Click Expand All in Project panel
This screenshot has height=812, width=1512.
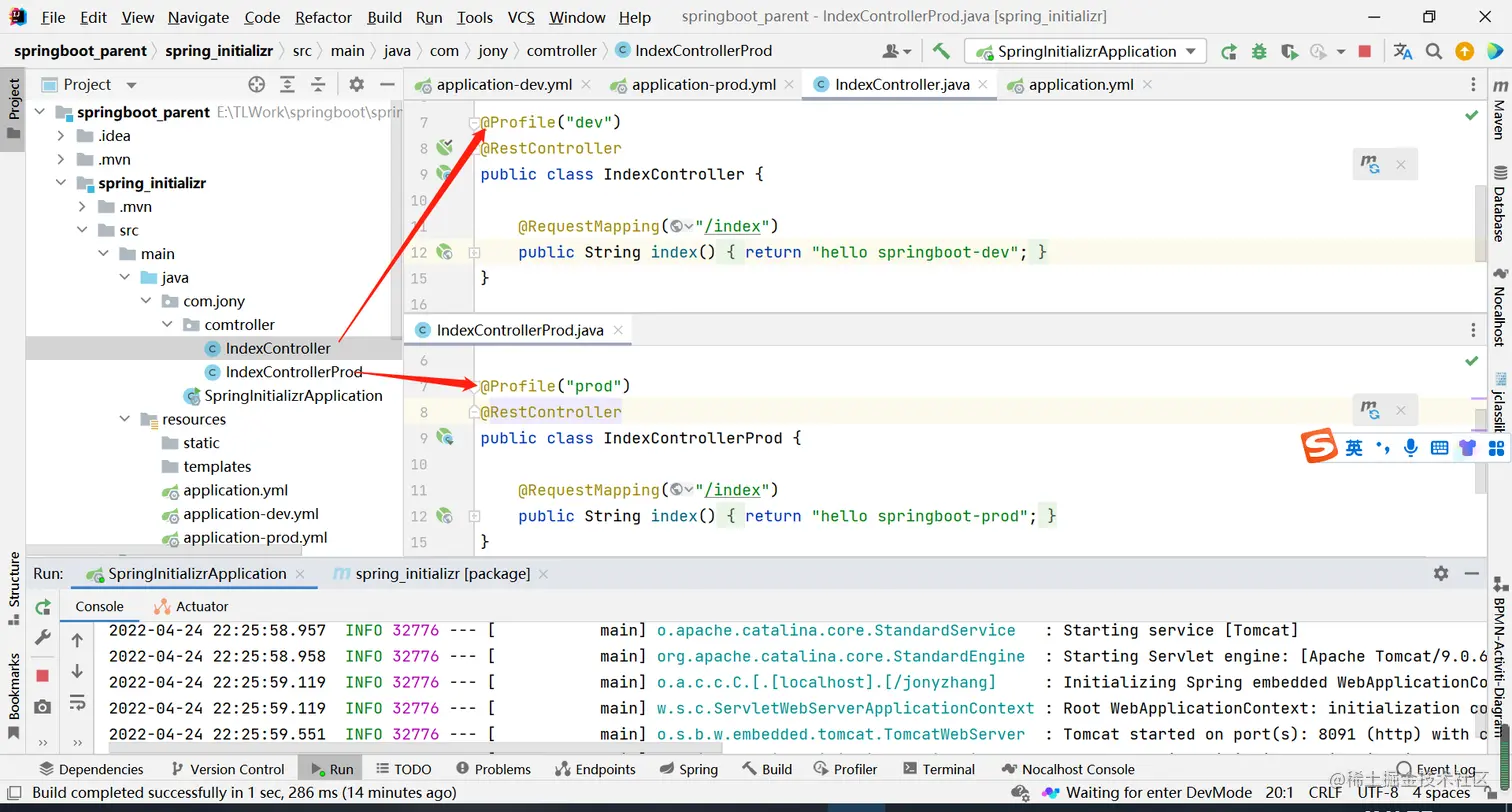pos(287,85)
